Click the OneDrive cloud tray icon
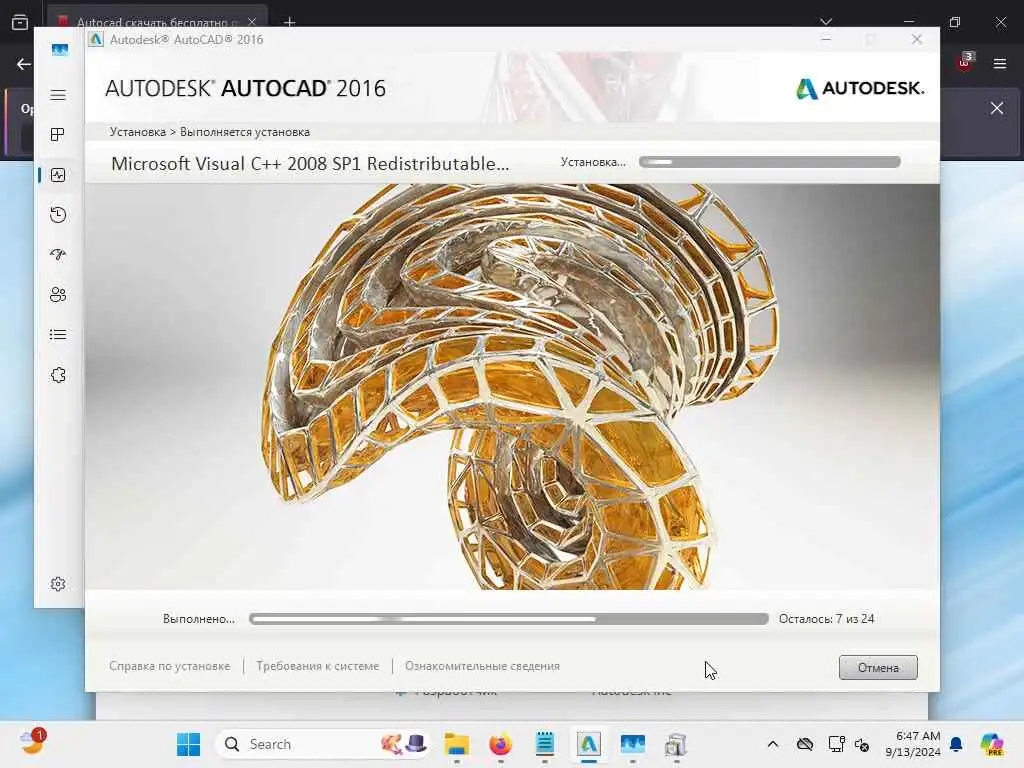The width and height of the screenshot is (1024, 768). [x=805, y=744]
